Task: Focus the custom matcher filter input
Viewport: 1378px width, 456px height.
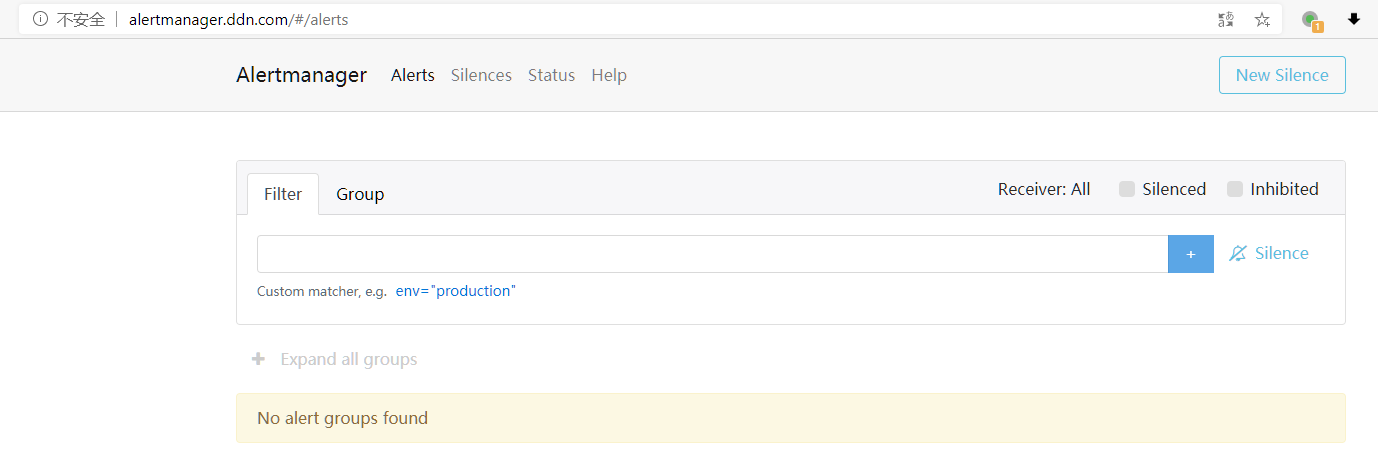Action: pyautogui.click(x=712, y=254)
